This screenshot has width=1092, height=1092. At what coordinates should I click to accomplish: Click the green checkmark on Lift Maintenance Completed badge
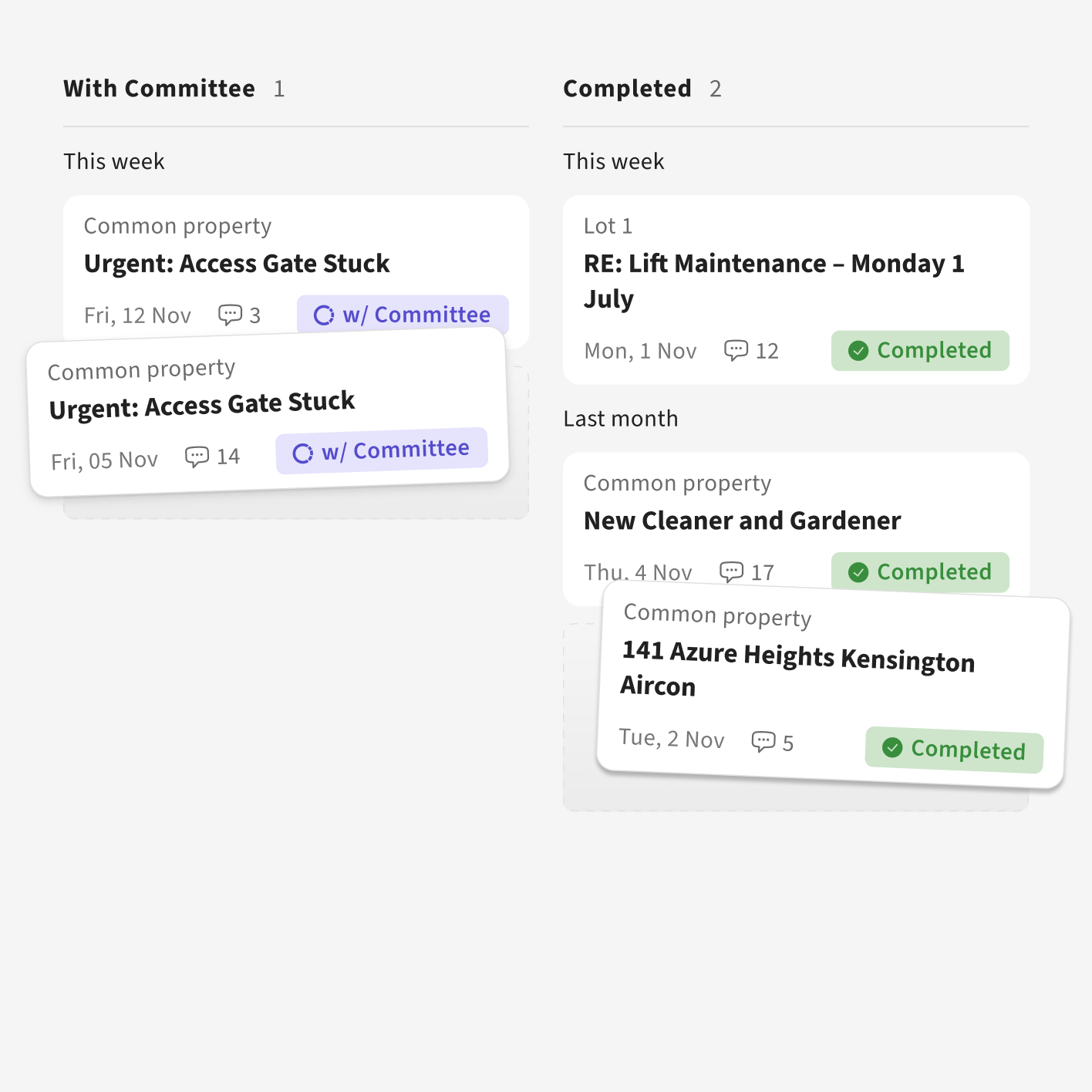coord(858,351)
